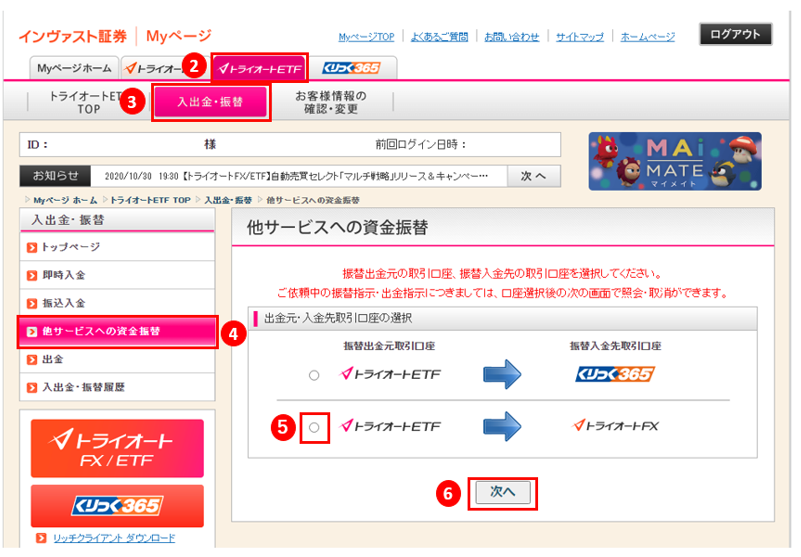The width and height of the screenshot is (801, 557).
Task: Open the ホームページ link
Action: click(x=648, y=37)
